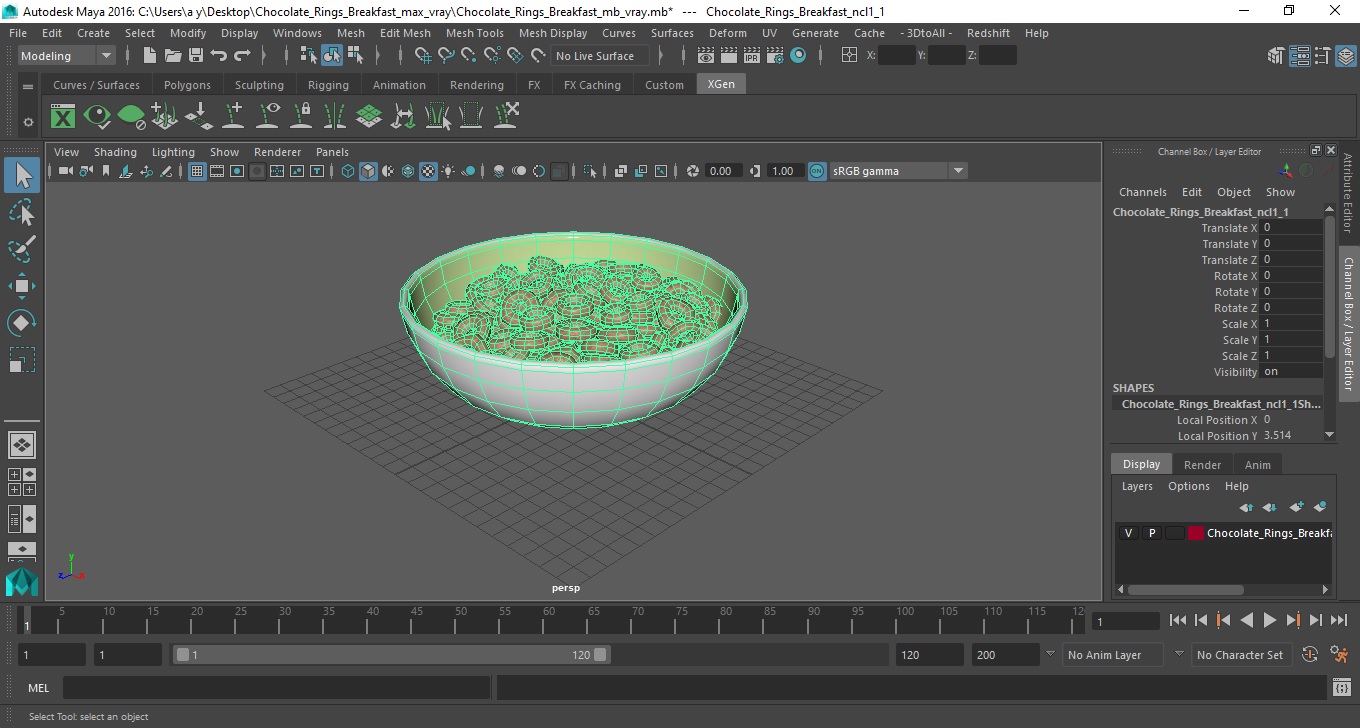
Task: Toggle the viewport grid display
Action: [197, 171]
